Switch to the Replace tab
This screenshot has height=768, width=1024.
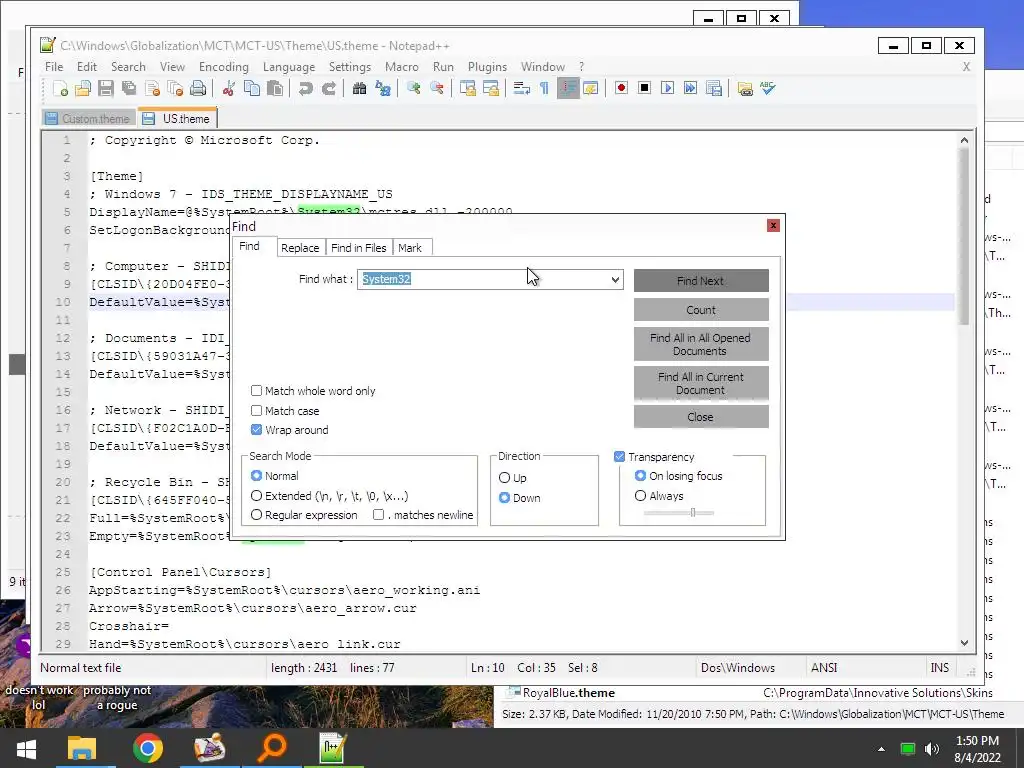300,248
